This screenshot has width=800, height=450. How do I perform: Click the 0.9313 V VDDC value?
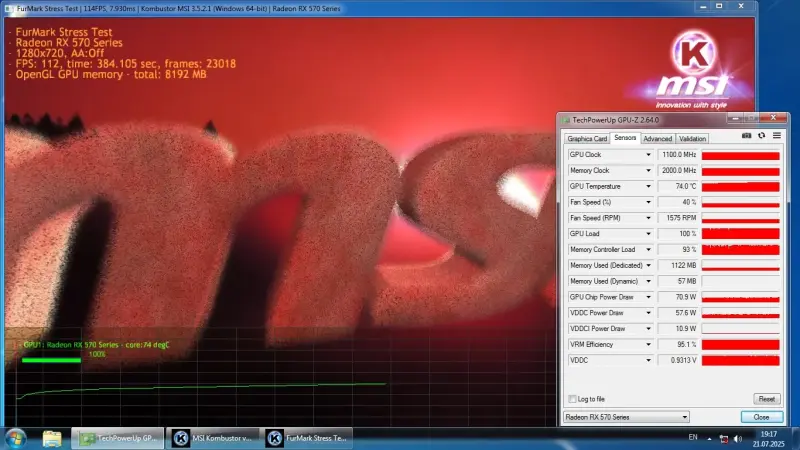pyautogui.click(x=678, y=360)
